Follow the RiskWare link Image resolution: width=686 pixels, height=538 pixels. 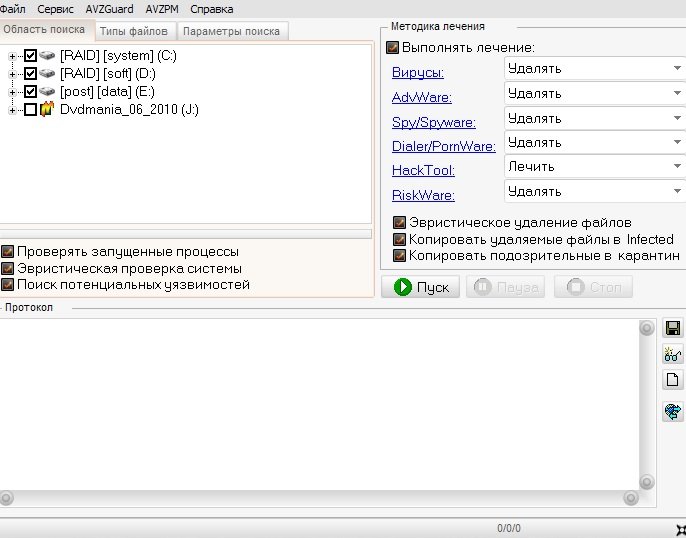423,195
